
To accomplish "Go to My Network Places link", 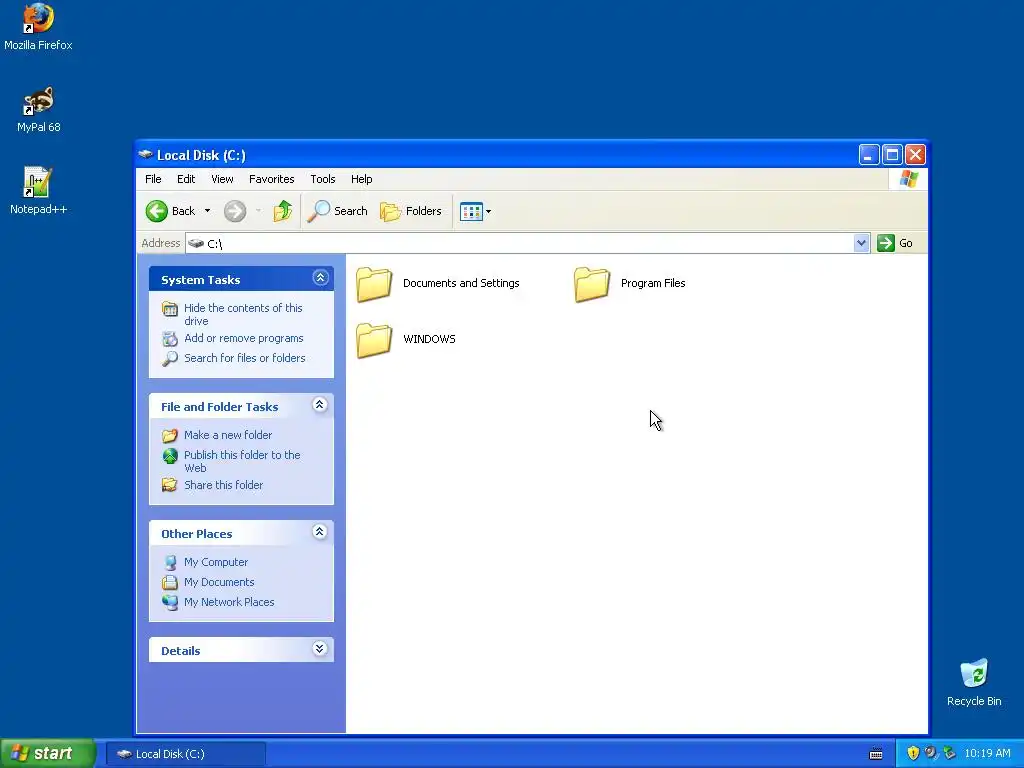I will [229, 602].
